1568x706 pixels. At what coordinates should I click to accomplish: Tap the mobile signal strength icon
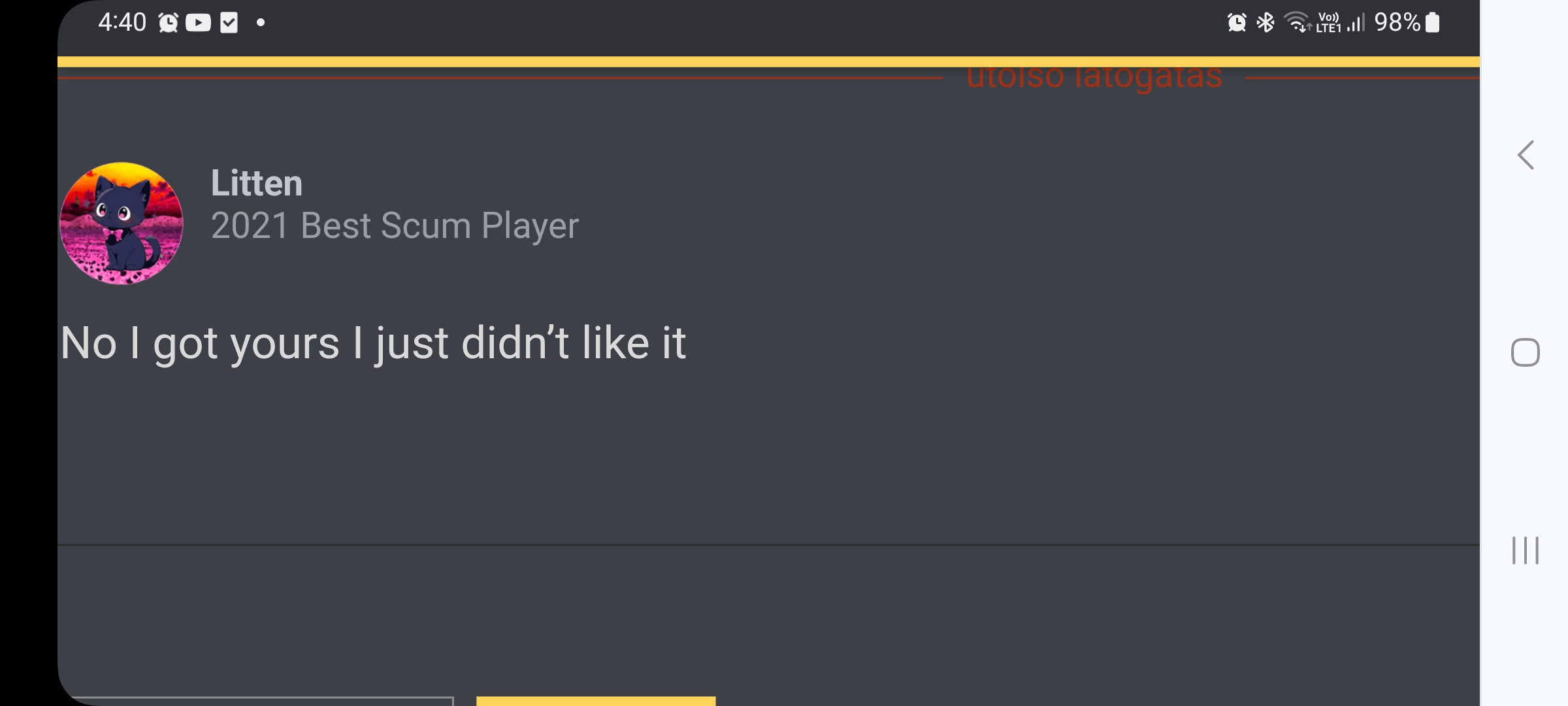click(x=1356, y=23)
